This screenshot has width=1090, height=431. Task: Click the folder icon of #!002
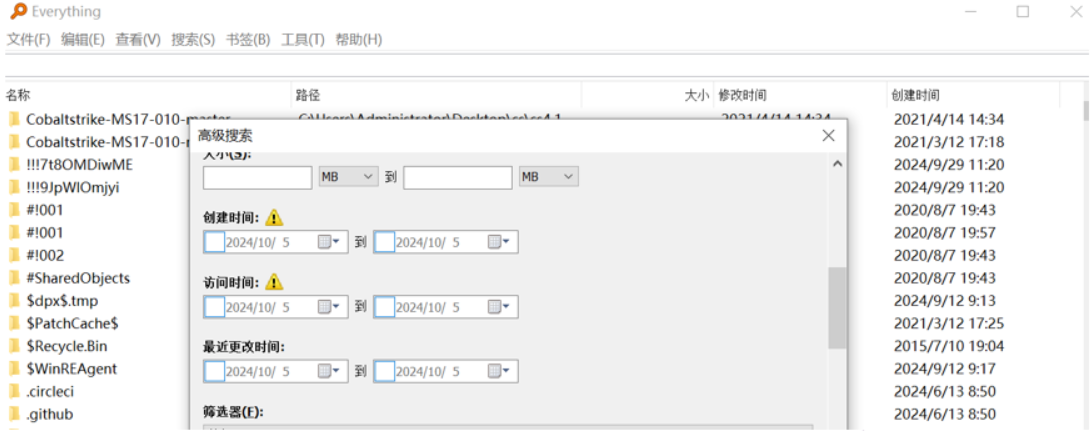tap(14, 255)
